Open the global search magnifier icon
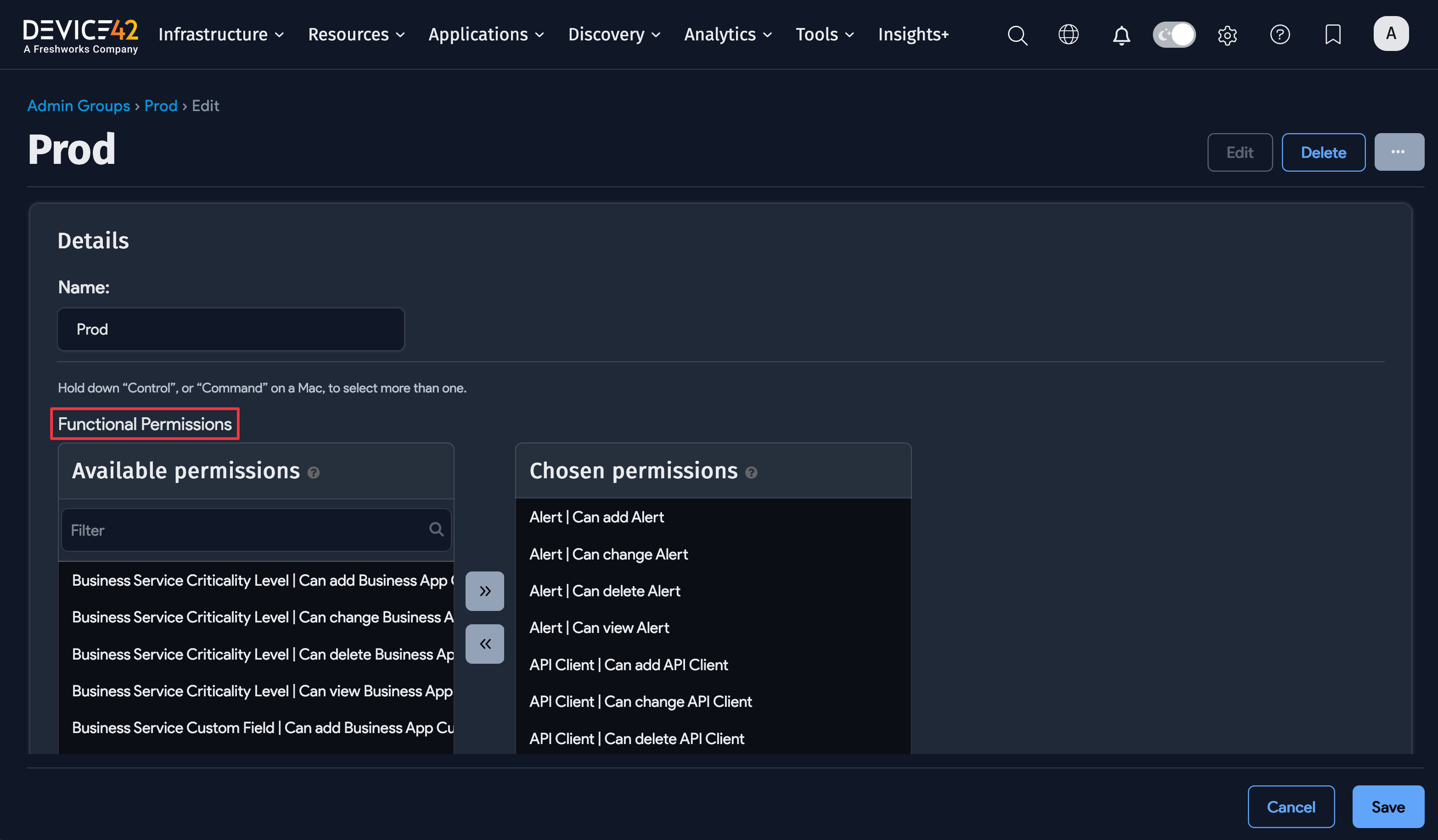1438x840 pixels. [x=1017, y=35]
